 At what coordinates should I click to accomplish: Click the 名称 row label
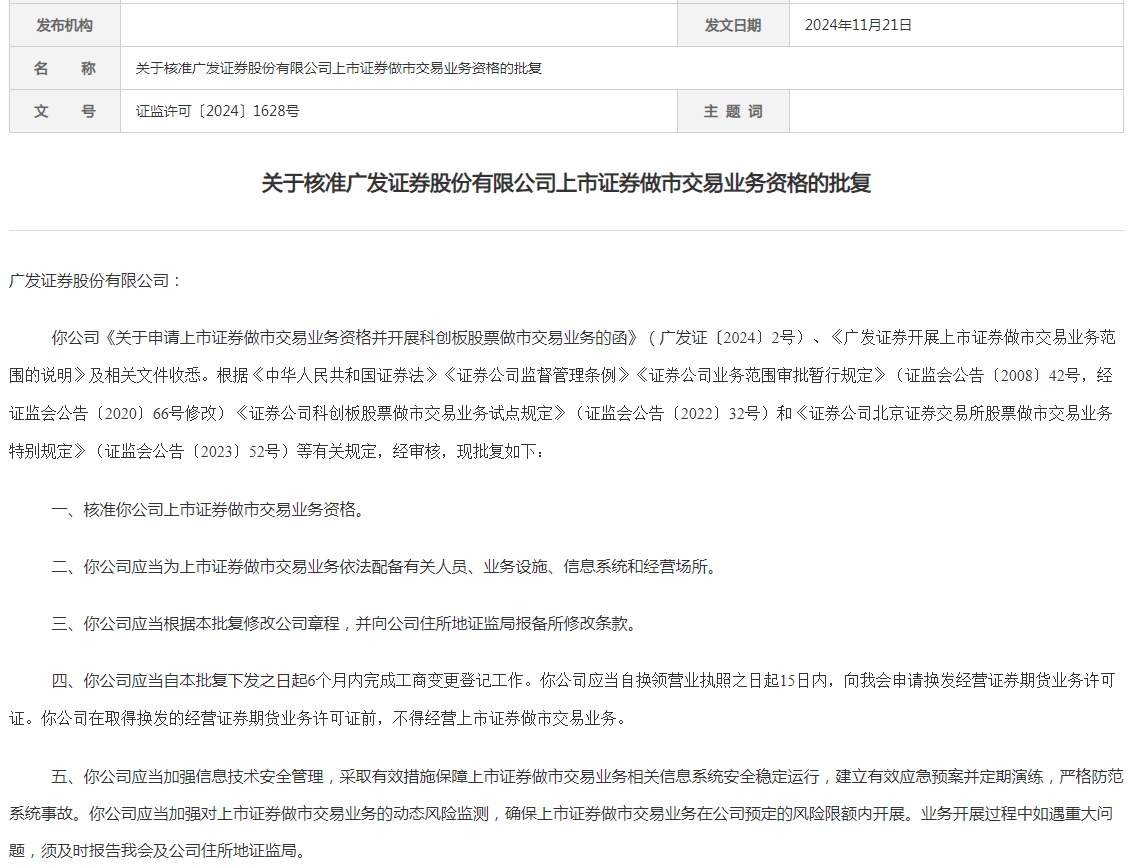click(x=65, y=69)
